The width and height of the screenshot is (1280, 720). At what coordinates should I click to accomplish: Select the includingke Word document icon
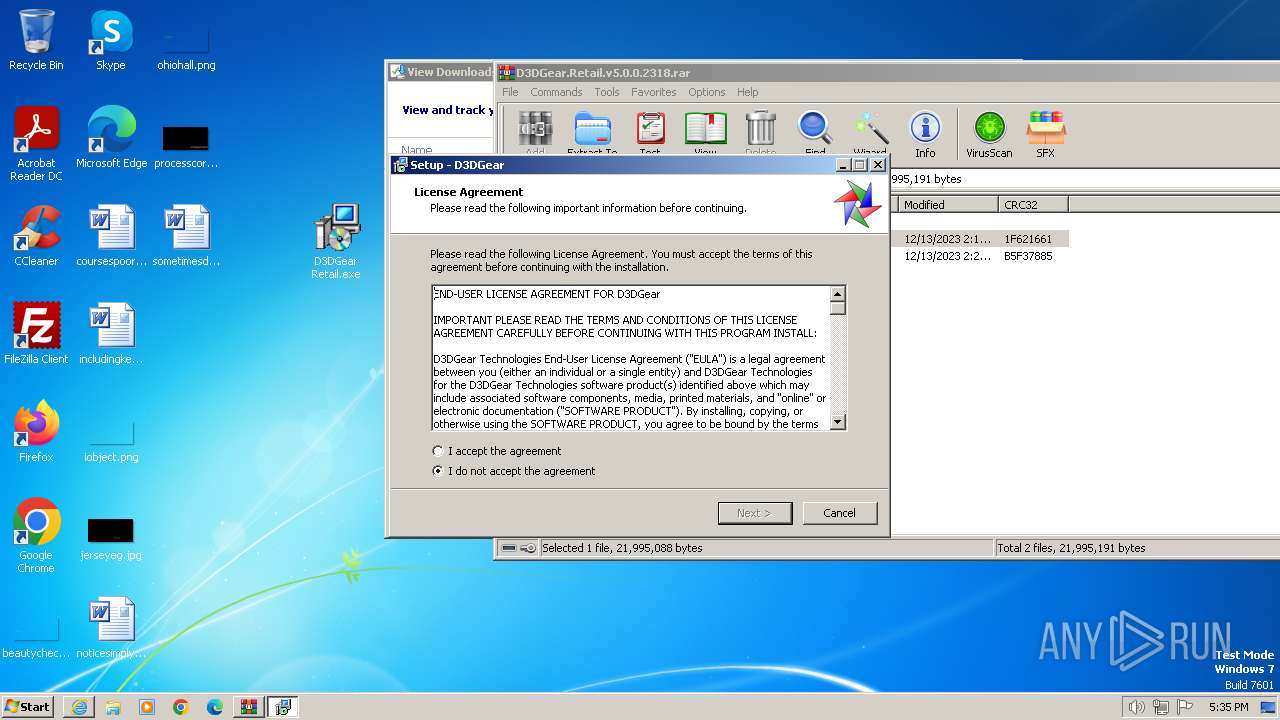pyautogui.click(x=111, y=334)
